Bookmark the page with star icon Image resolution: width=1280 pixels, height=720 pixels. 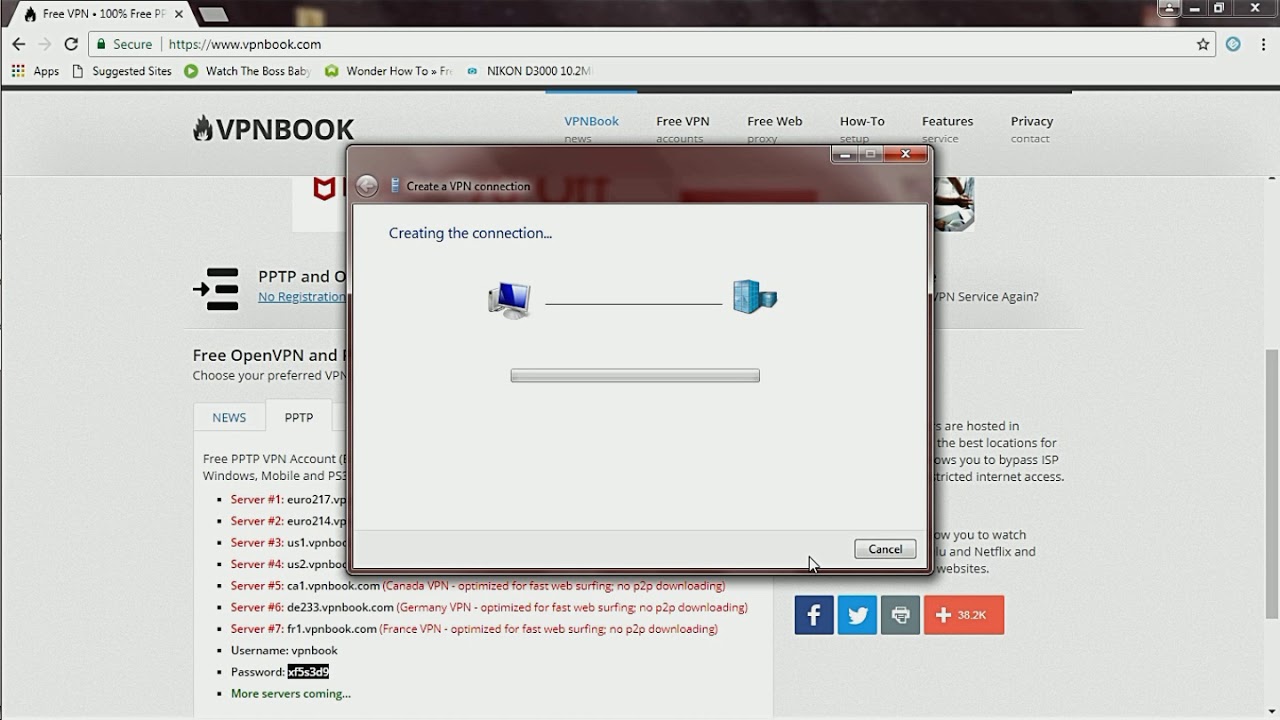click(1203, 44)
